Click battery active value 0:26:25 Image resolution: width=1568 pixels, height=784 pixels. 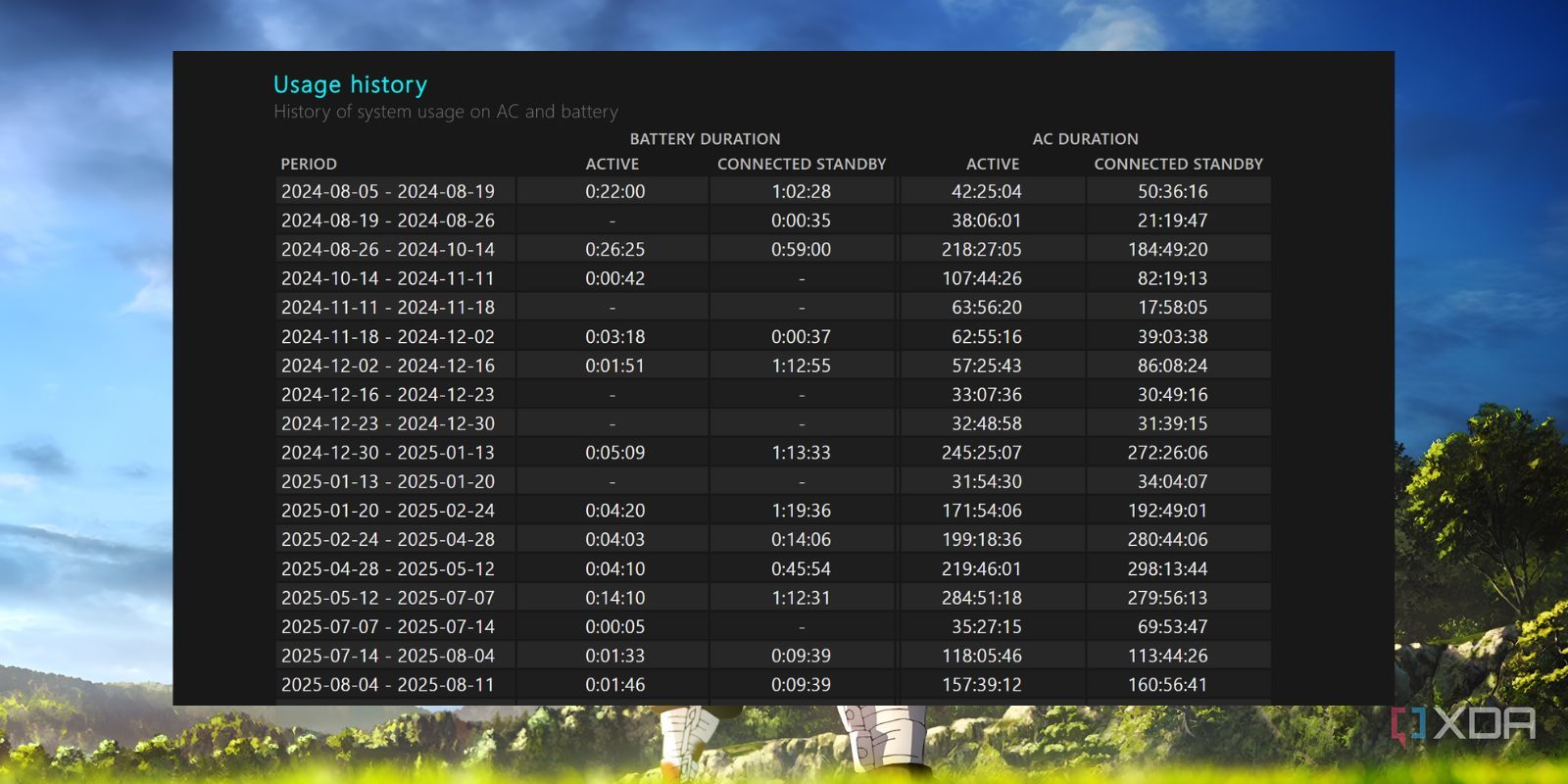click(615, 249)
